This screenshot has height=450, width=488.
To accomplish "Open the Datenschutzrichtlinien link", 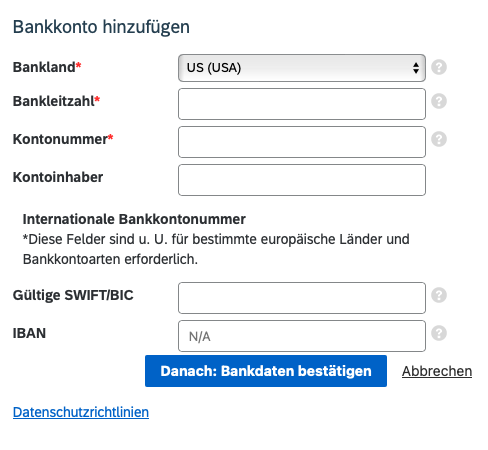I will pos(81,412).
